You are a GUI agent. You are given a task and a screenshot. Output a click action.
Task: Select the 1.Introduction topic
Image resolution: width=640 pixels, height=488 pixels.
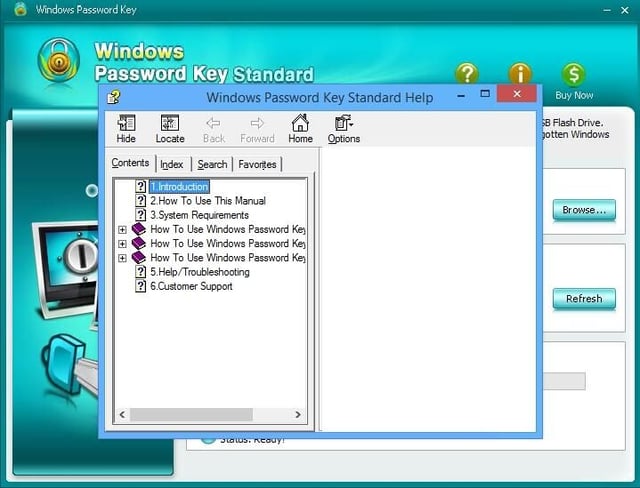pyautogui.click(x=179, y=187)
